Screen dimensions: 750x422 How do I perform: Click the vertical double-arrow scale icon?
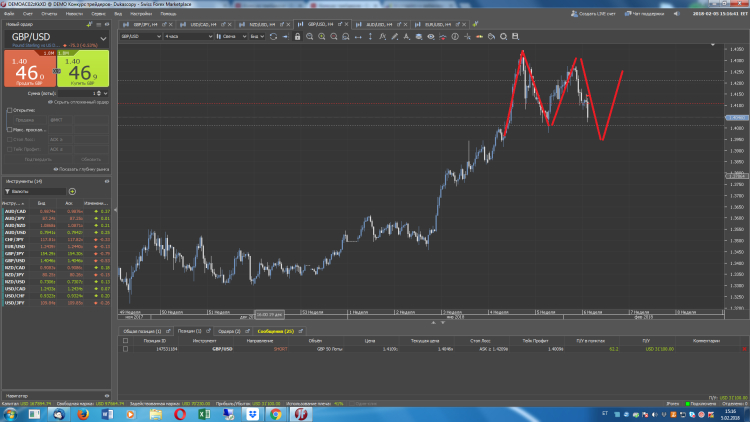click(x=370, y=36)
